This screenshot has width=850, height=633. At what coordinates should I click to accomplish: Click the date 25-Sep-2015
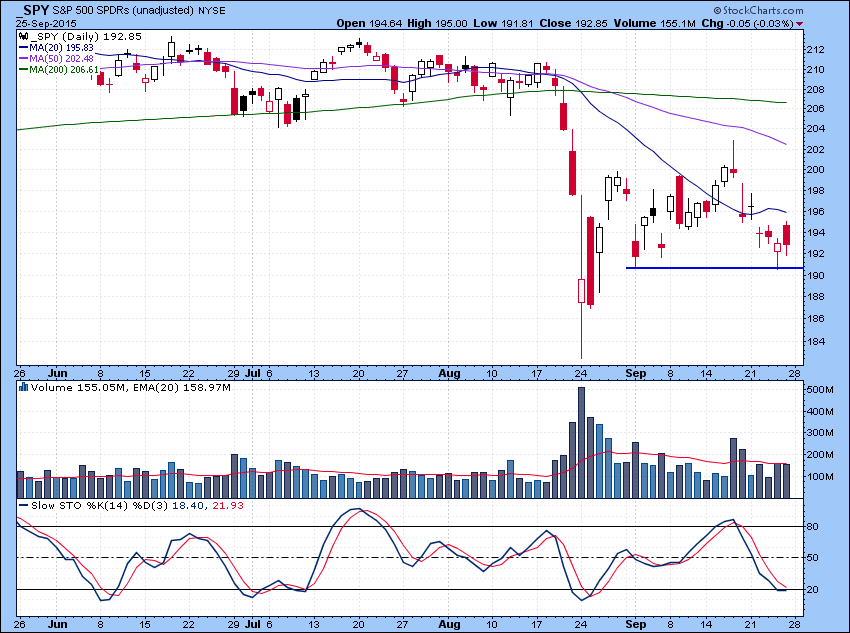point(46,24)
